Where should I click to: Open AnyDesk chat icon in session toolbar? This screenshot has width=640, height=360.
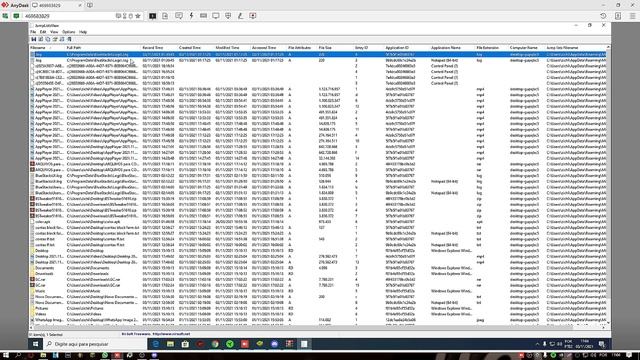pos(179,16)
